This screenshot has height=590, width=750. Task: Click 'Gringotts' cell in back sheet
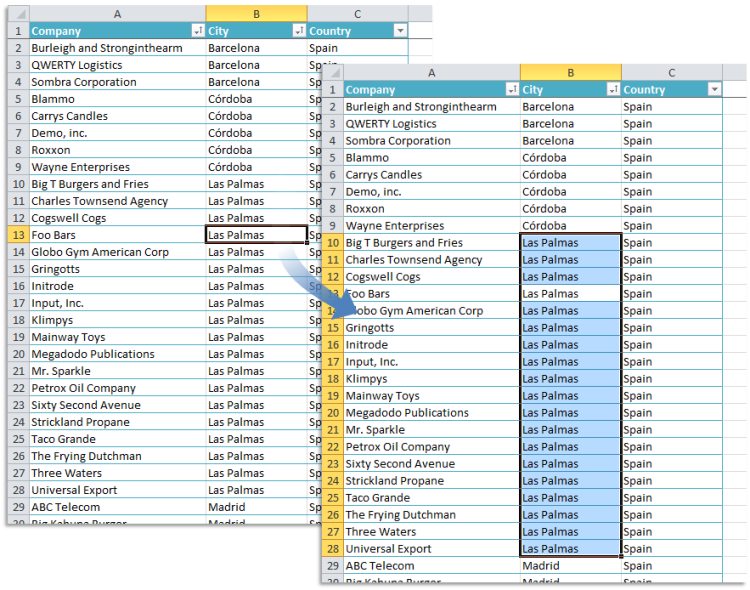(117, 269)
